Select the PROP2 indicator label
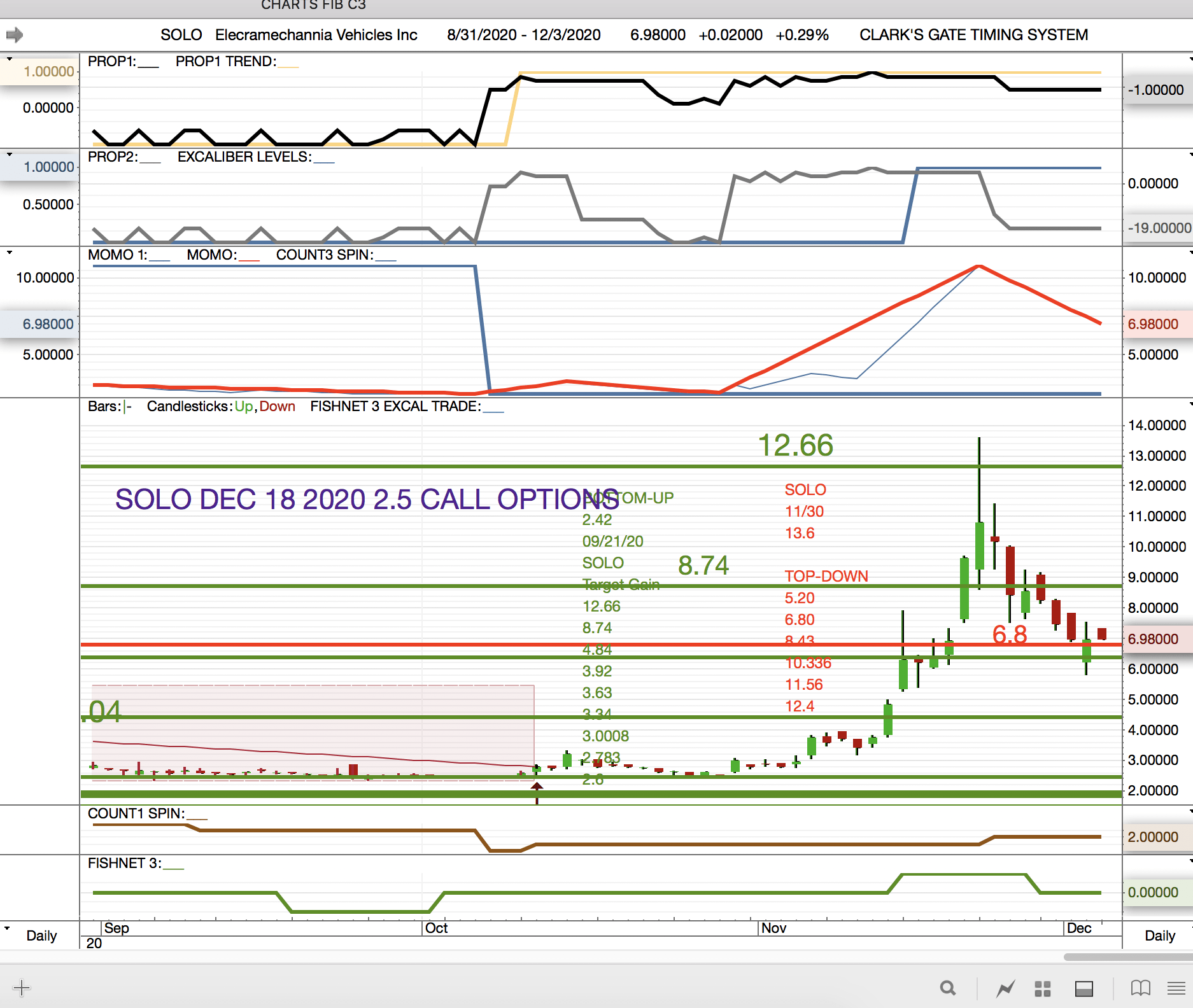This screenshot has width=1193, height=1008. click(113, 157)
